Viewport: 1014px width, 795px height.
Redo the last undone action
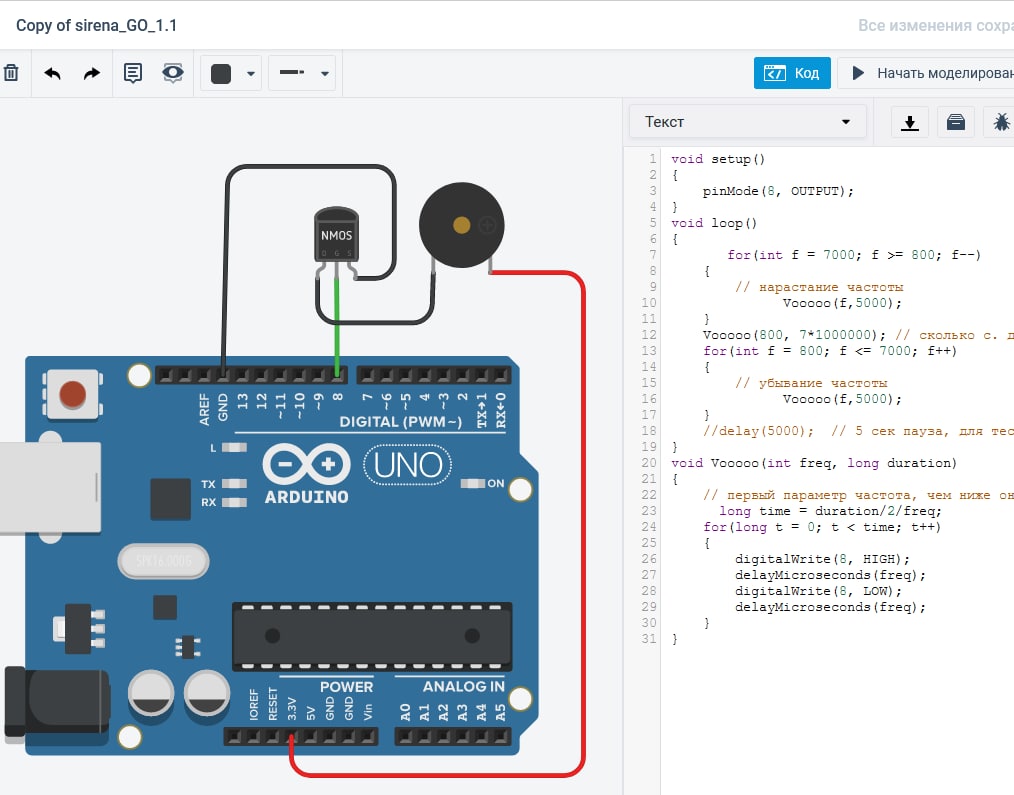(x=91, y=73)
